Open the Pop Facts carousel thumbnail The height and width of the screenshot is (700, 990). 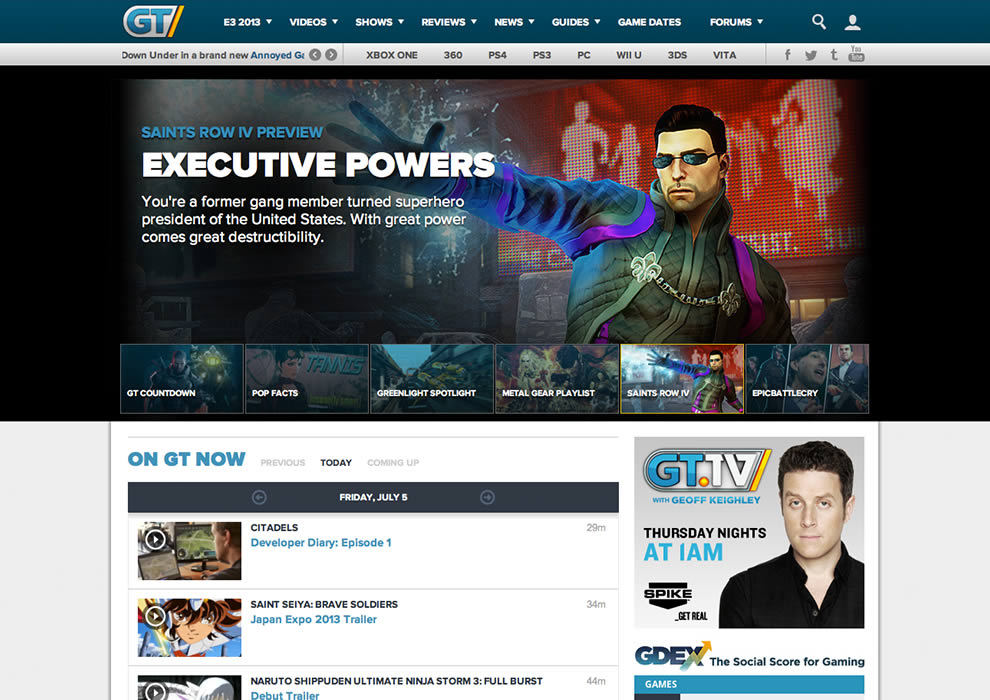click(307, 379)
